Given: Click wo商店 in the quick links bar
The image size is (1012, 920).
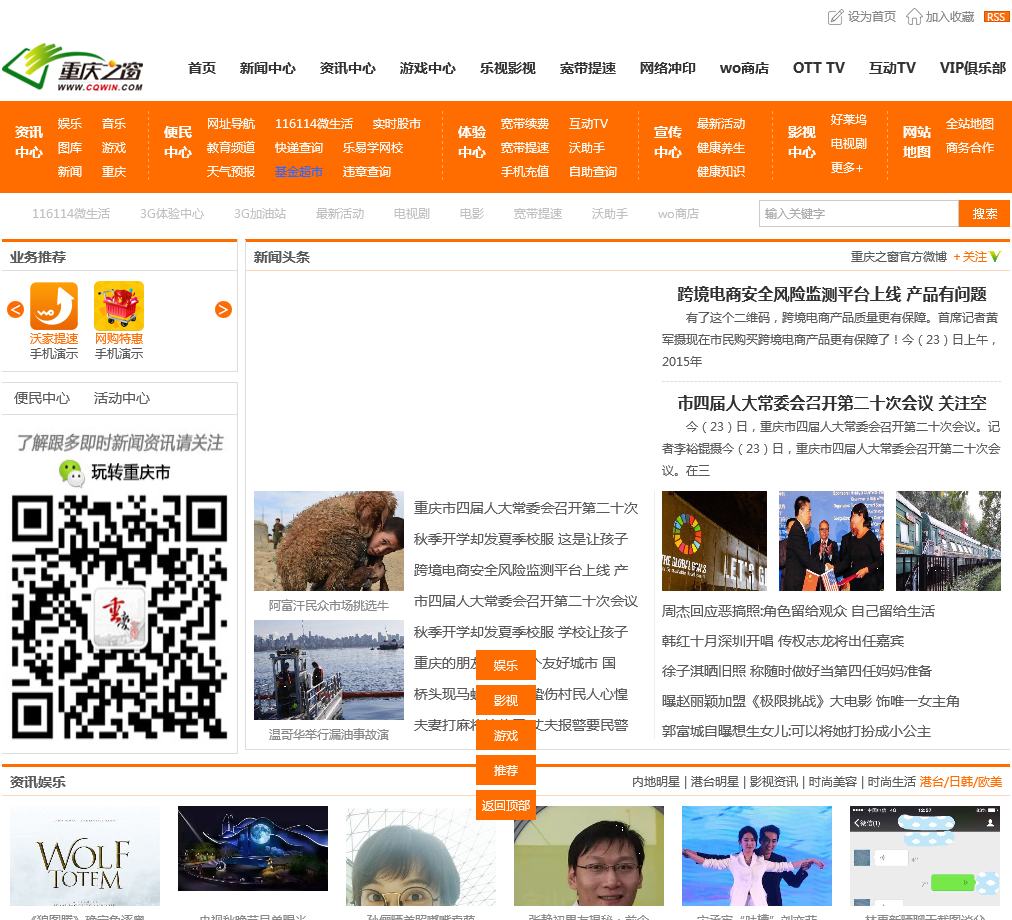Looking at the screenshot, I should tap(678, 214).
